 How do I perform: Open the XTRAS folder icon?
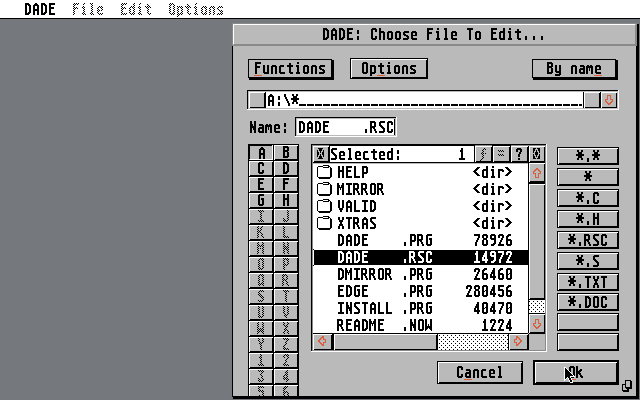coord(324,223)
